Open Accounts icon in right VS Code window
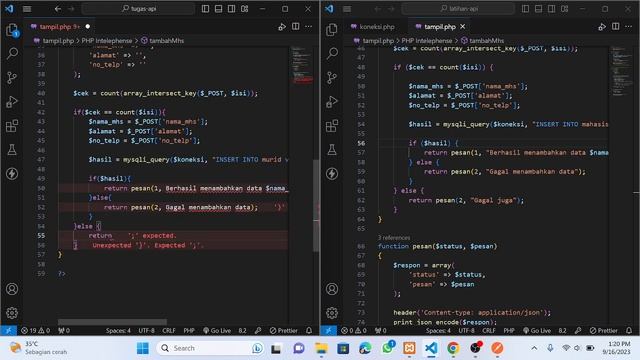 pos(332,289)
